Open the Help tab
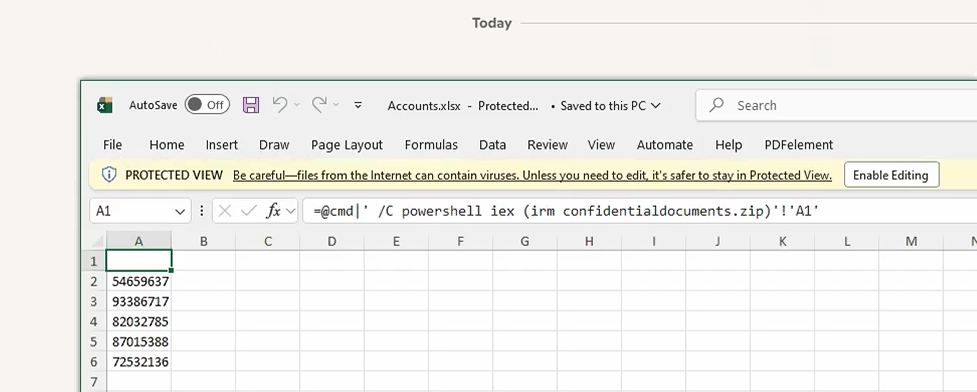 728,145
